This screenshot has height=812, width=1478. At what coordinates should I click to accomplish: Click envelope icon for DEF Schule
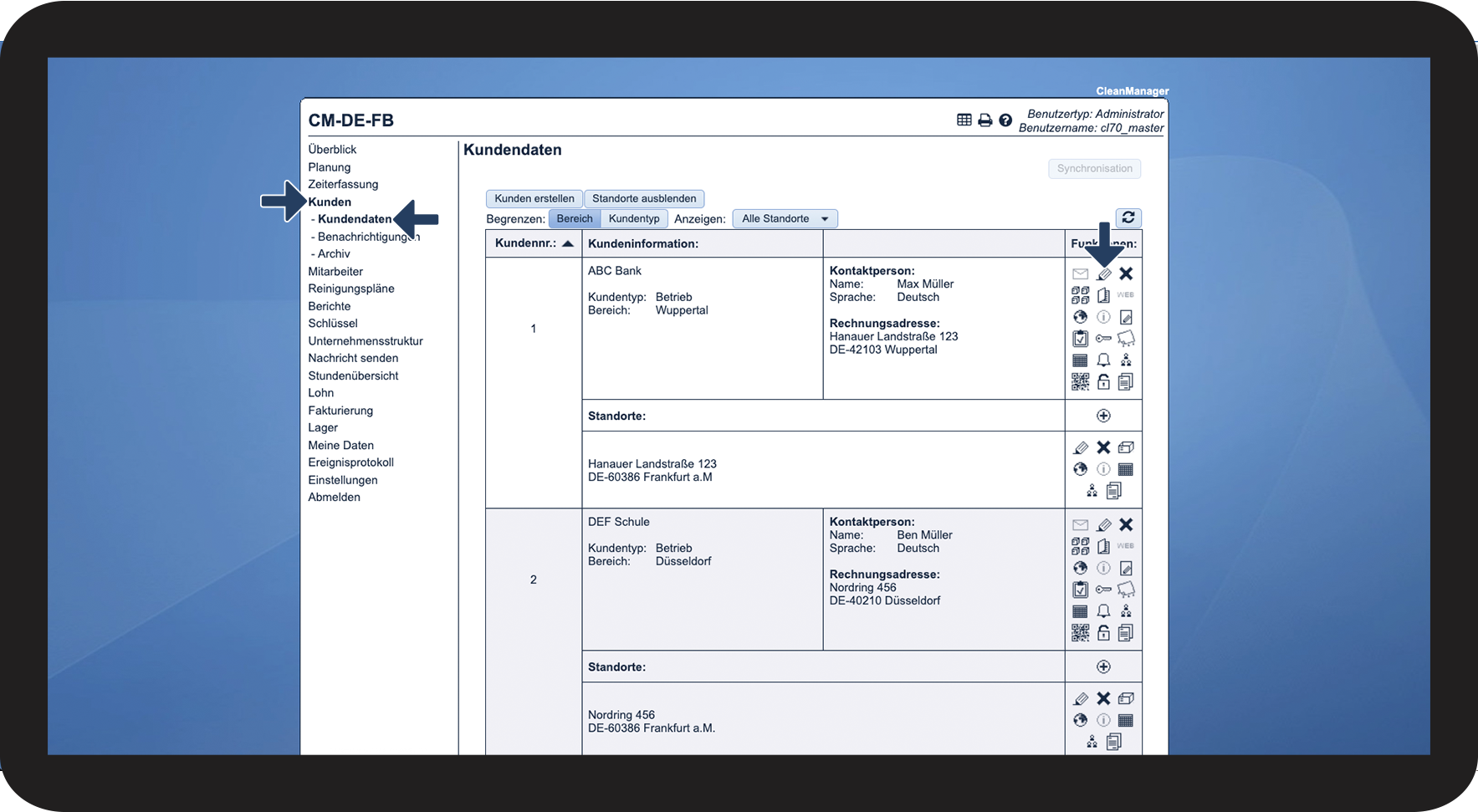[x=1081, y=524]
